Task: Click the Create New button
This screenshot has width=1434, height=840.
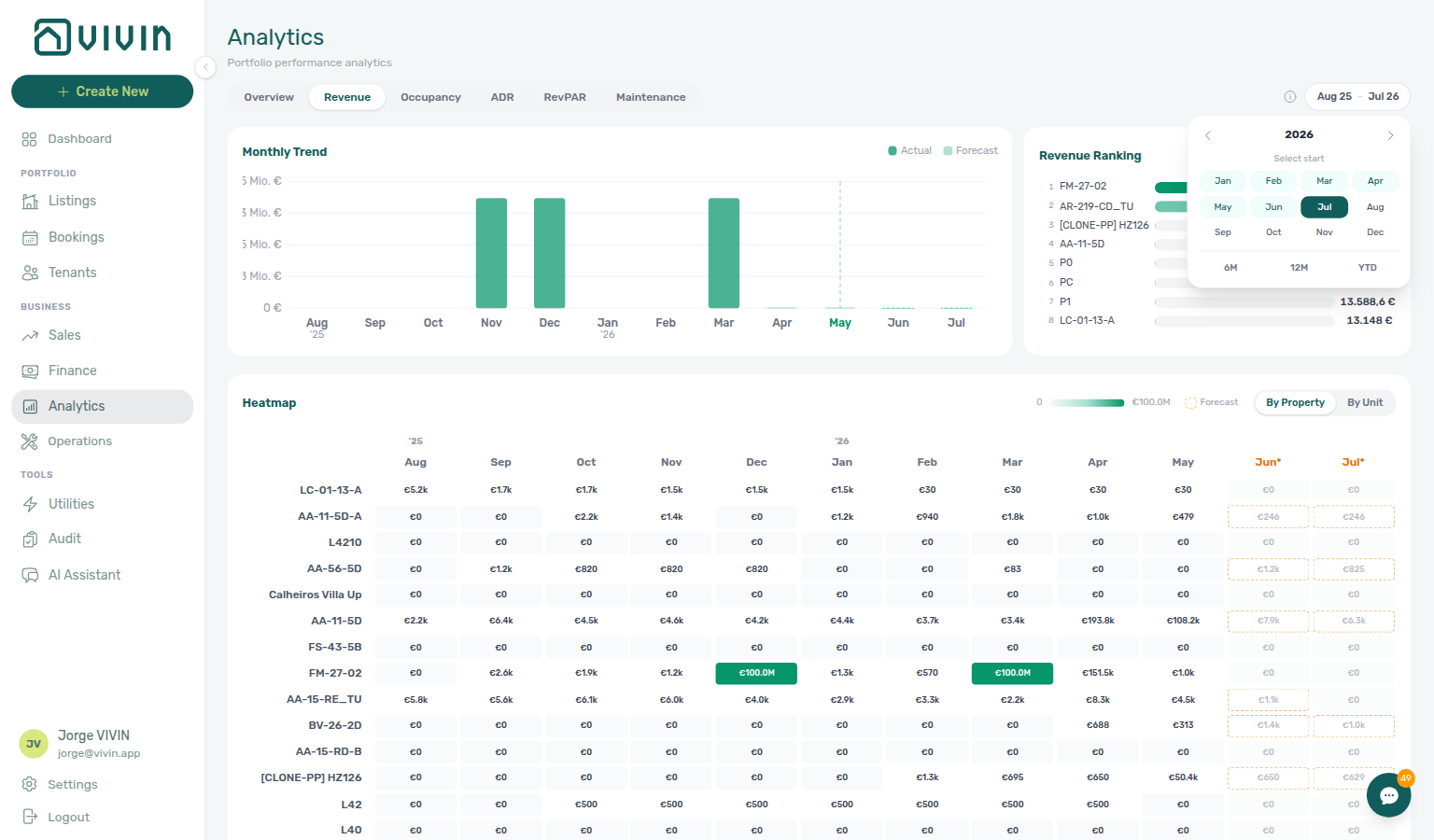Action: 103,91
